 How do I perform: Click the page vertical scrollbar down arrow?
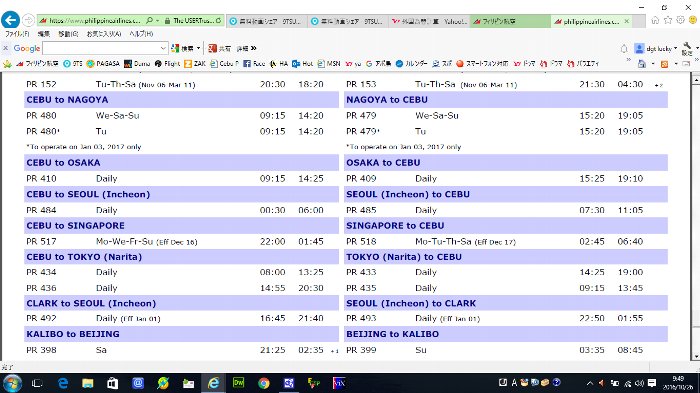[x=696, y=356]
